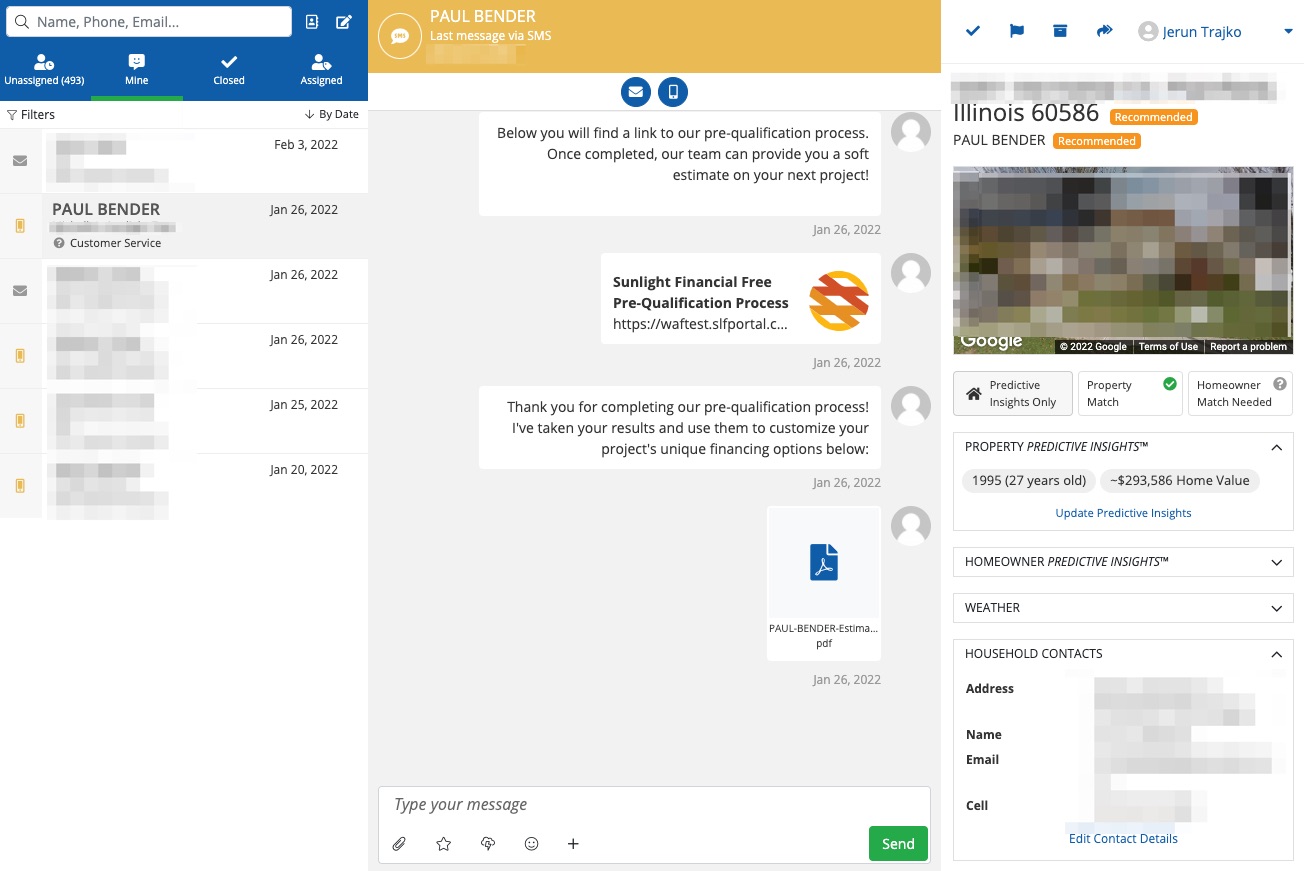Viewport: 1304px width, 871px height.
Task: Click the Update Predictive Insights link
Action: 1123,513
